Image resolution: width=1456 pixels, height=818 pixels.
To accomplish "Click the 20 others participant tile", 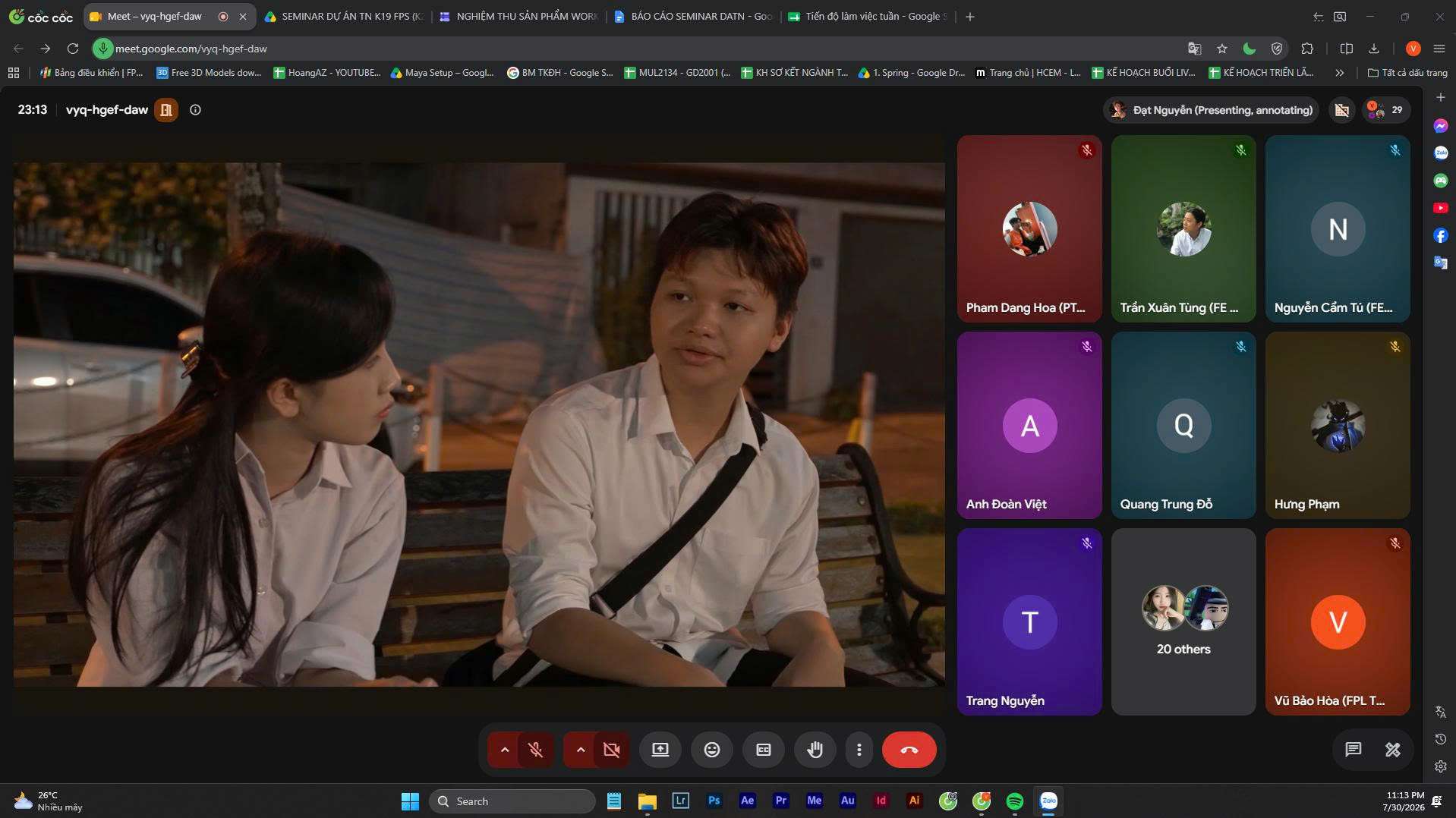I will click(1183, 621).
